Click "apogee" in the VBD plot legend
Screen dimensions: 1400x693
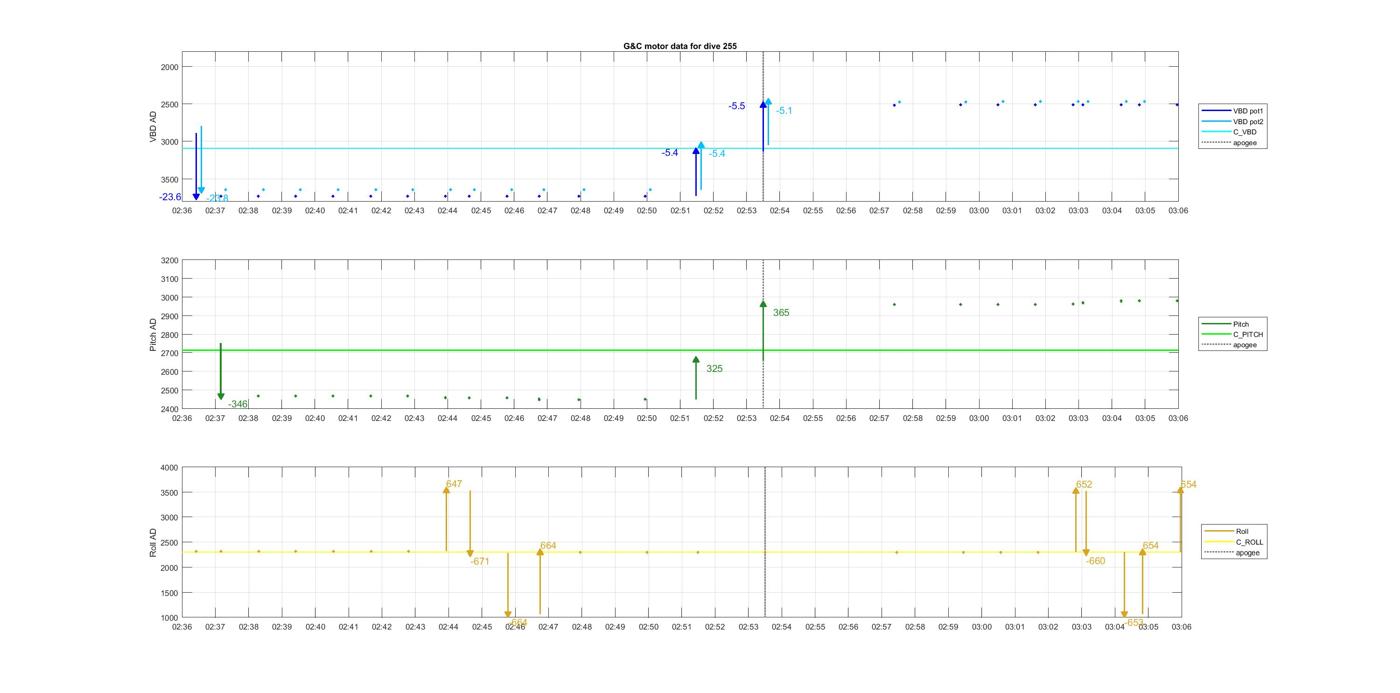(1230, 143)
